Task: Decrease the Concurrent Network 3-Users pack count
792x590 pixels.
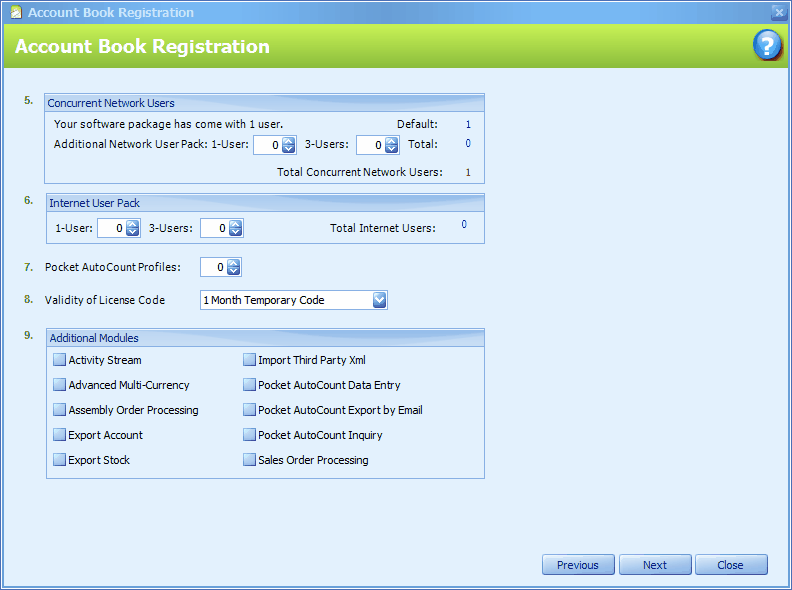Action: click(x=391, y=149)
